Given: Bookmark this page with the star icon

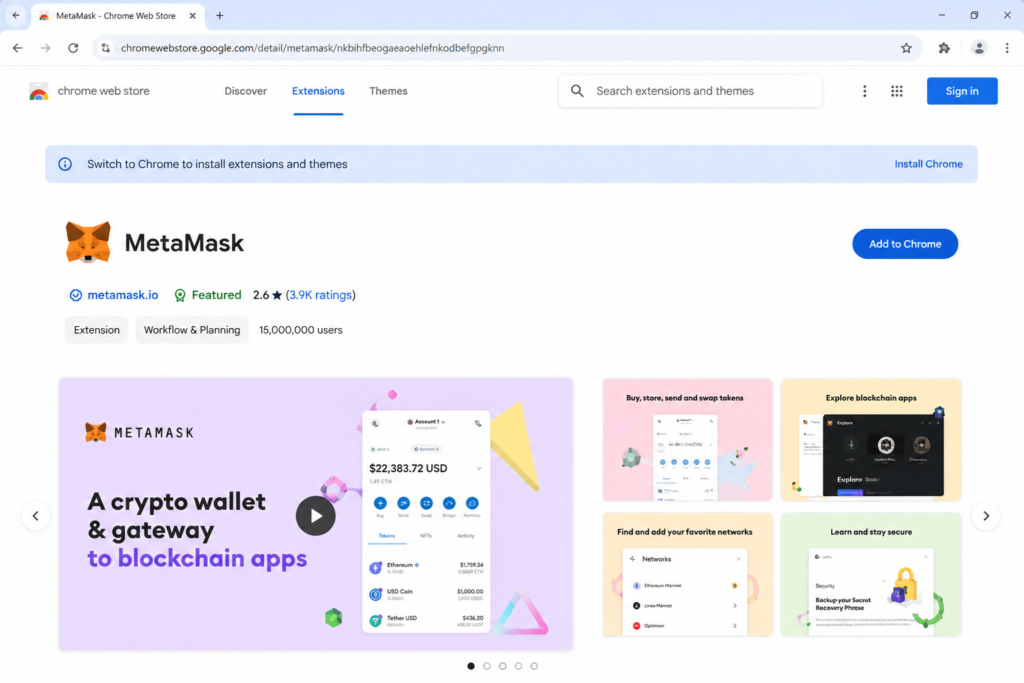Looking at the screenshot, I should [906, 48].
